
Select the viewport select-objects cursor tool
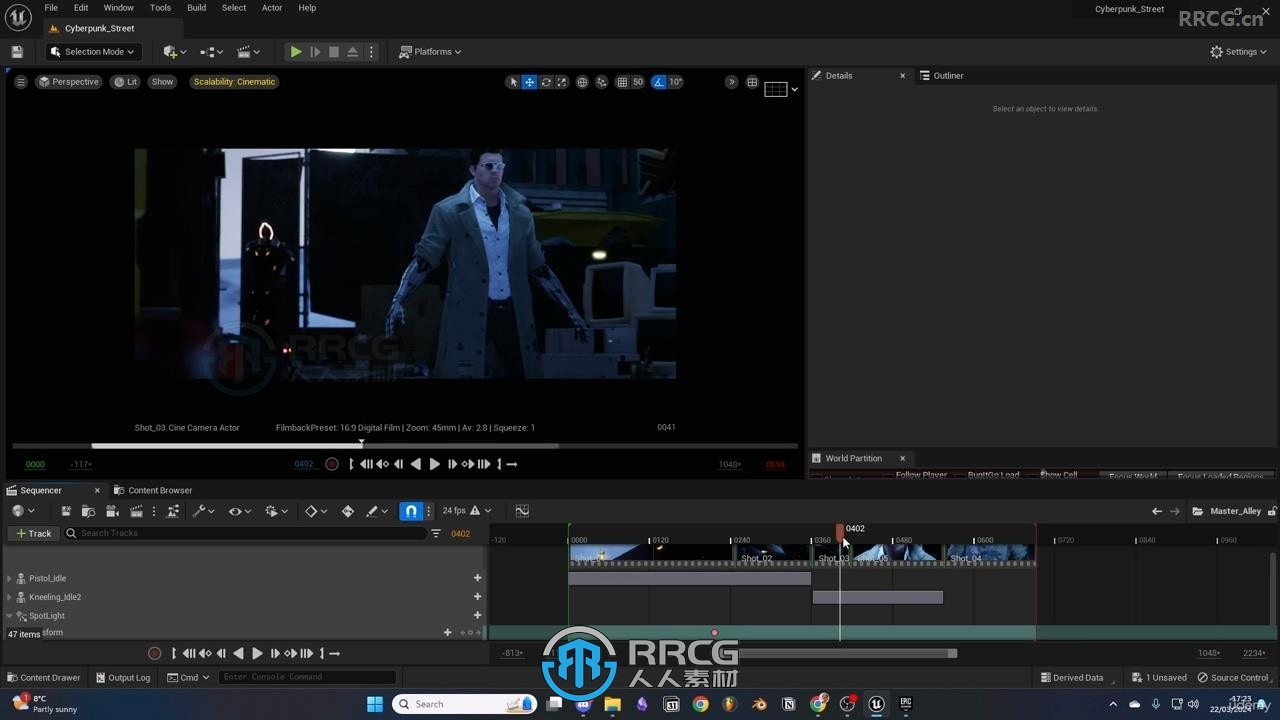(x=513, y=82)
